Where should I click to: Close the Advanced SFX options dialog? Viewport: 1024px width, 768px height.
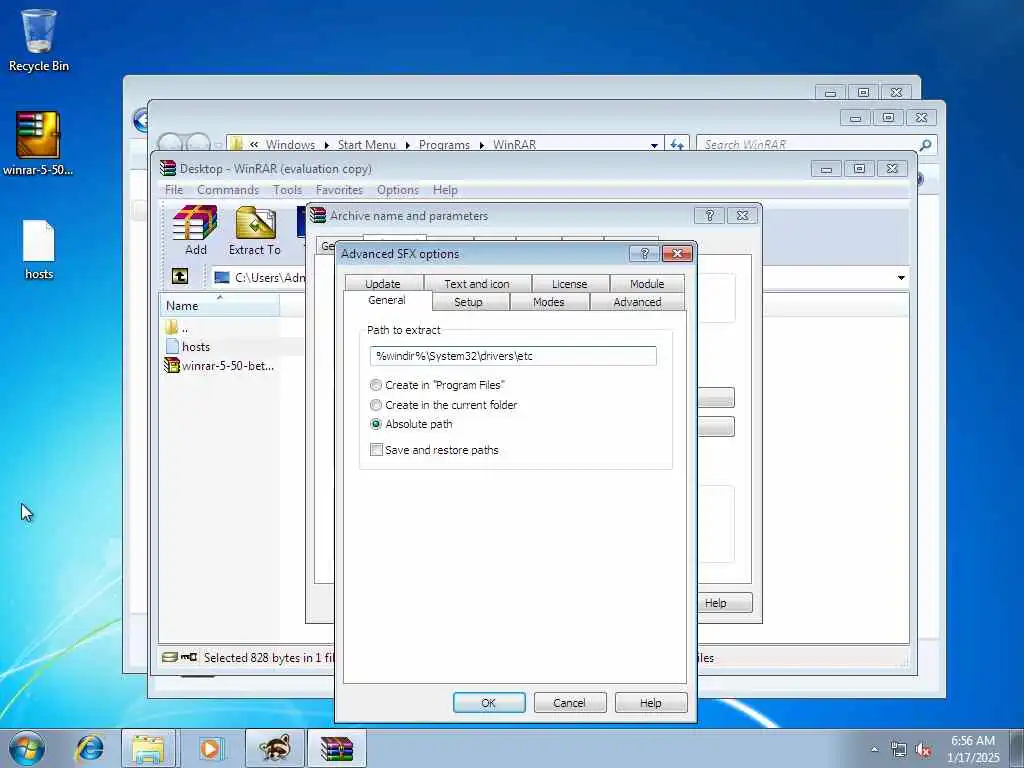click(x=677, y=253)
